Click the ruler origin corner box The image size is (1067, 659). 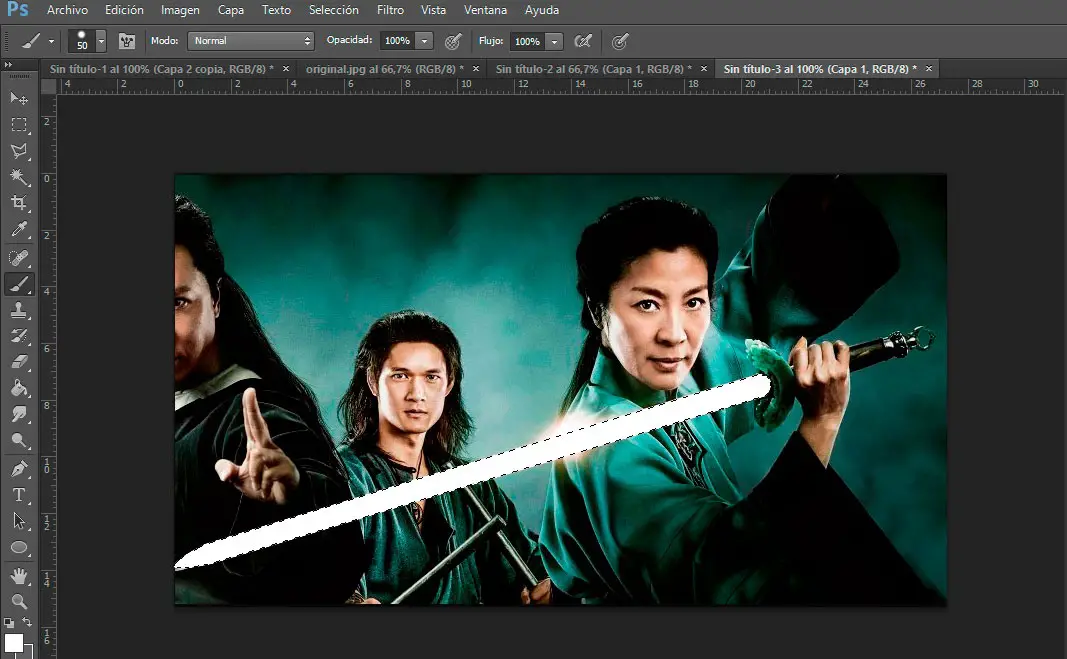[x=48, y=86]
